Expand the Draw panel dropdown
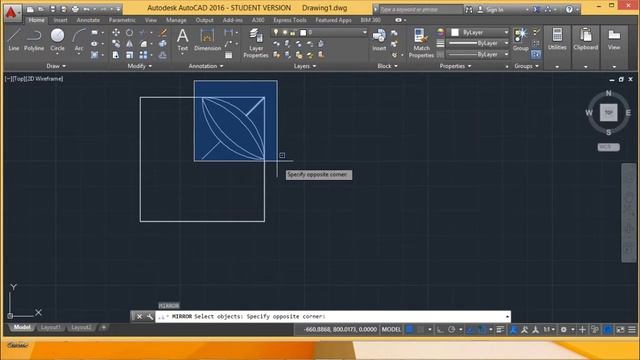640x360 pixels. (56, 66)
